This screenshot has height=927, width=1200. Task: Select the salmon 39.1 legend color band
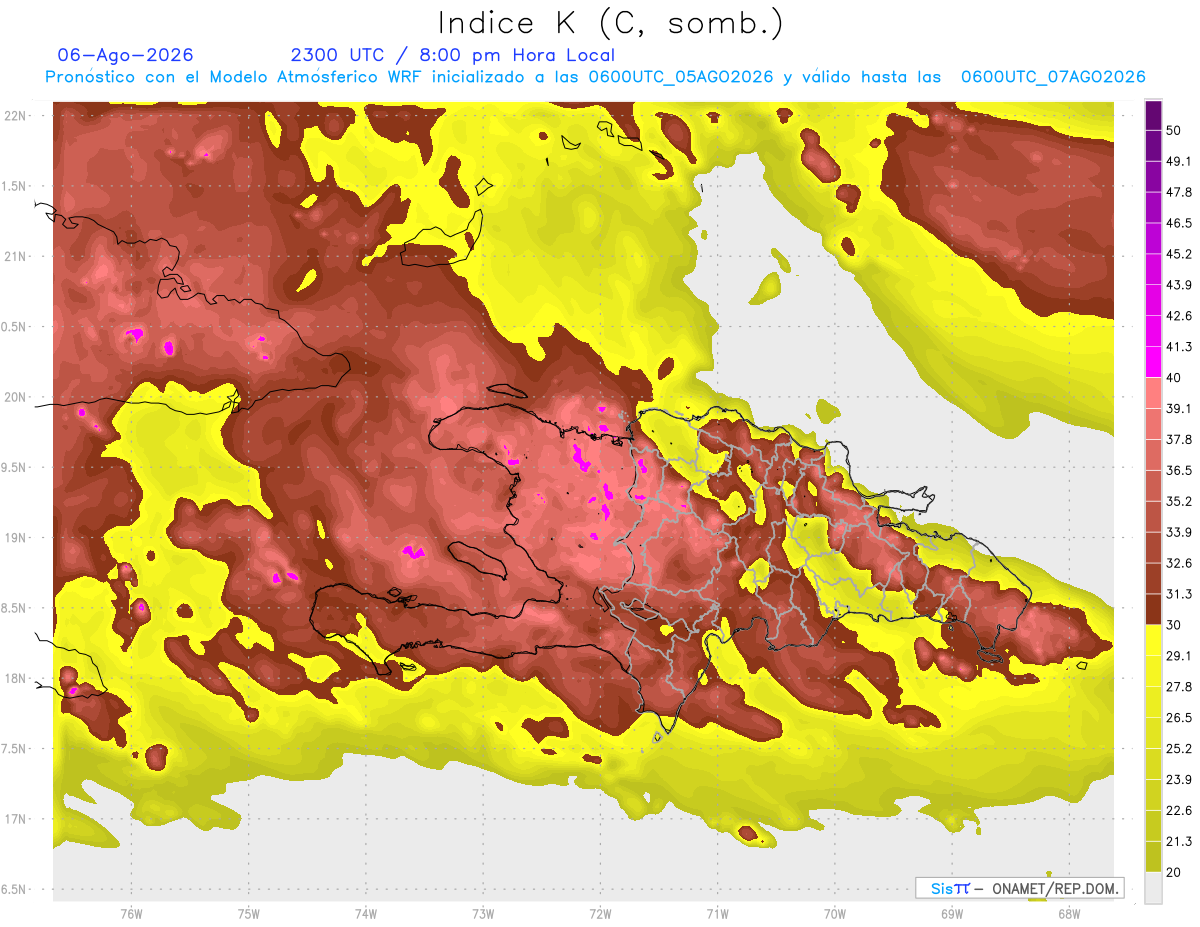tap(1153, 394)
